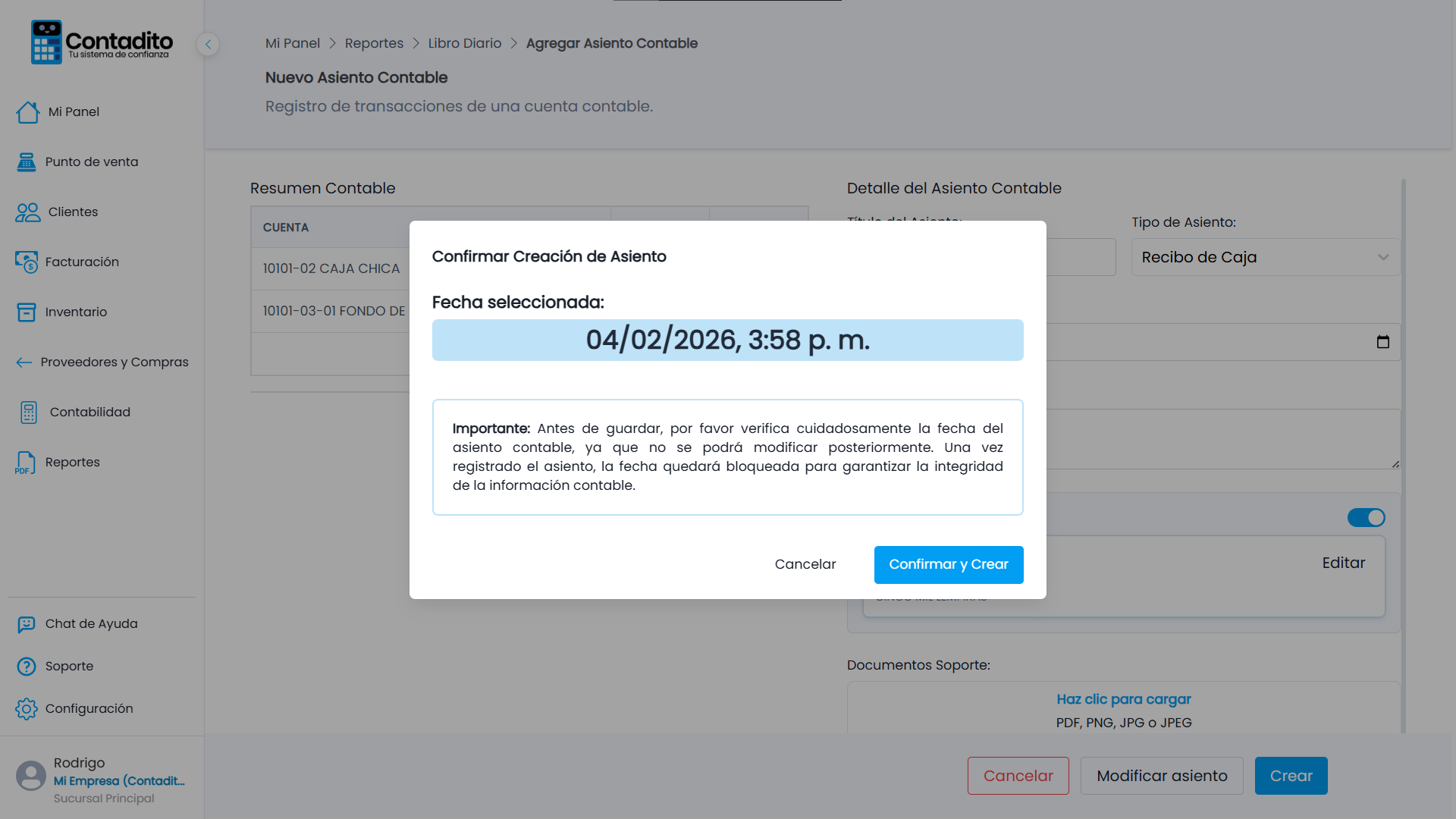Open the date picker calendar icon

tap(1383, 342)
